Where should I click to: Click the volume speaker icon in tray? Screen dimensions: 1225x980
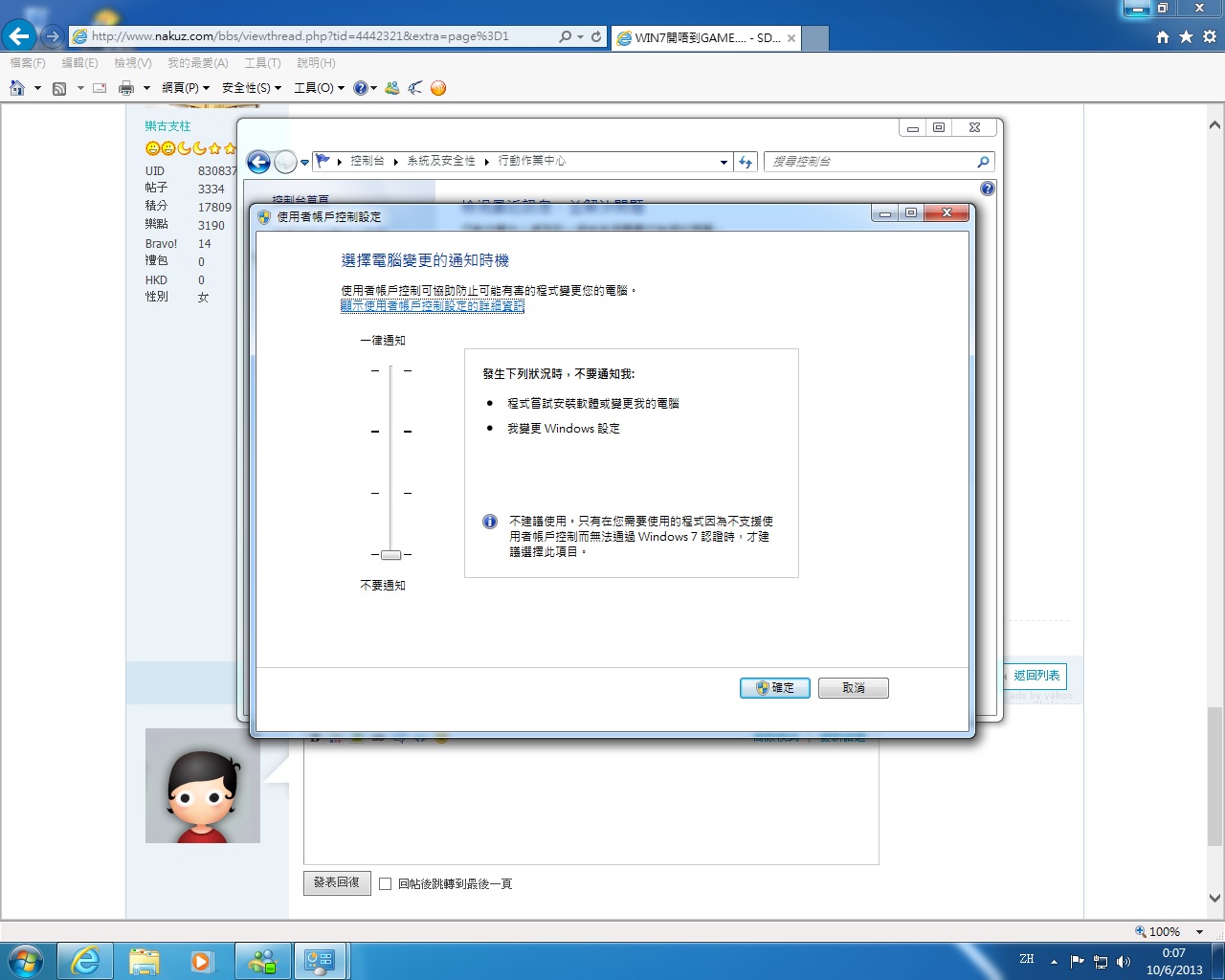[x=1123, y=961]
